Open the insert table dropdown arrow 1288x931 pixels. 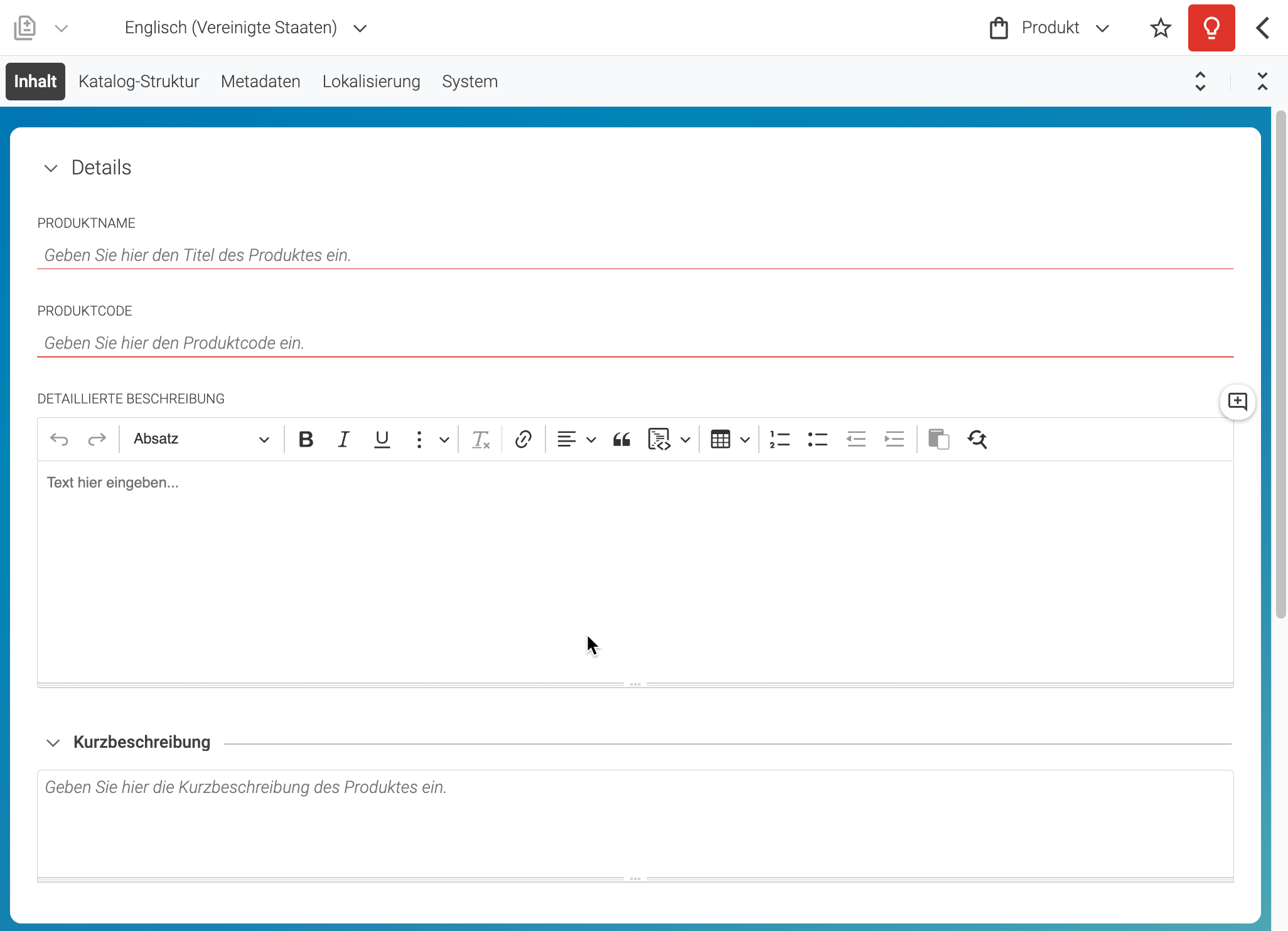[745, 440]
